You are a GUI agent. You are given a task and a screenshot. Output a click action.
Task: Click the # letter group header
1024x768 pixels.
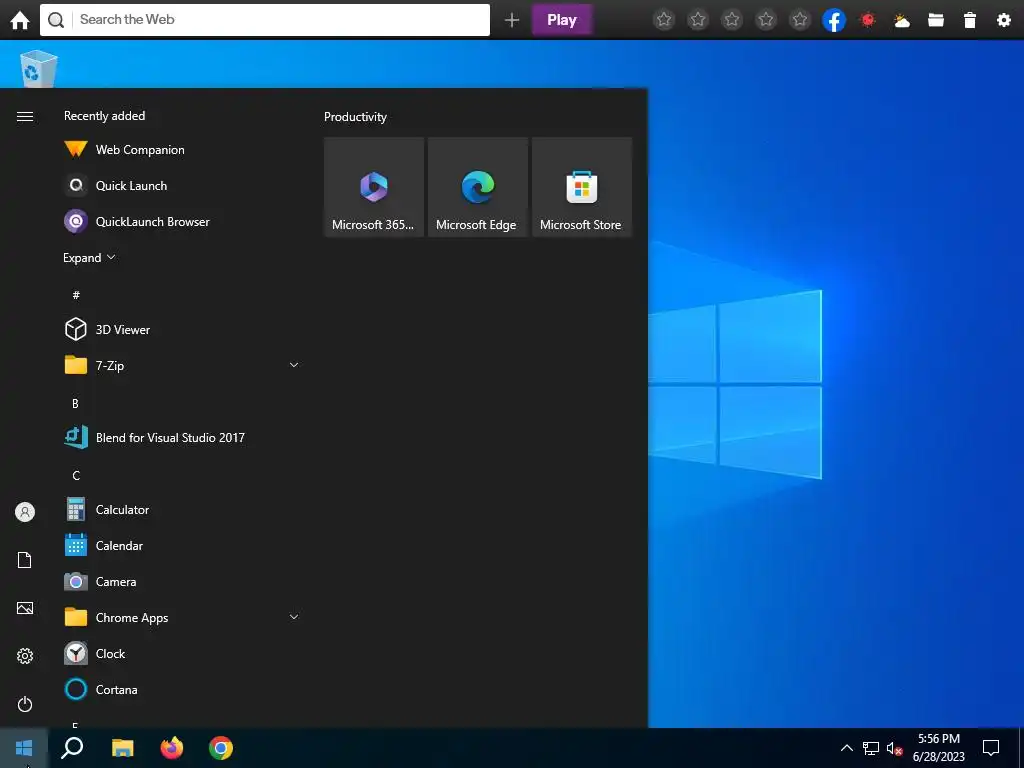[x=76, y=295]
